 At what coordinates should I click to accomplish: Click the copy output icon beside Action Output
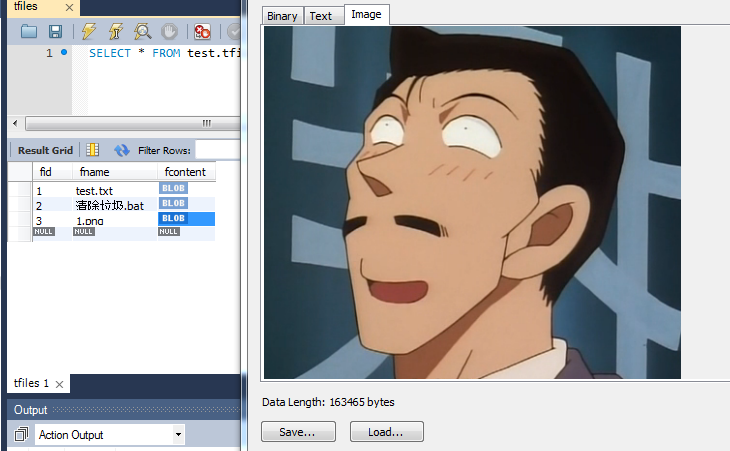[21, 435]
